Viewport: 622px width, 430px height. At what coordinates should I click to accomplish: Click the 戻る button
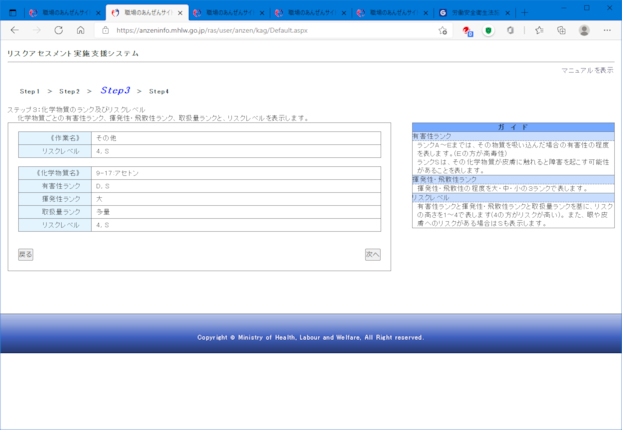coord(25,254)
